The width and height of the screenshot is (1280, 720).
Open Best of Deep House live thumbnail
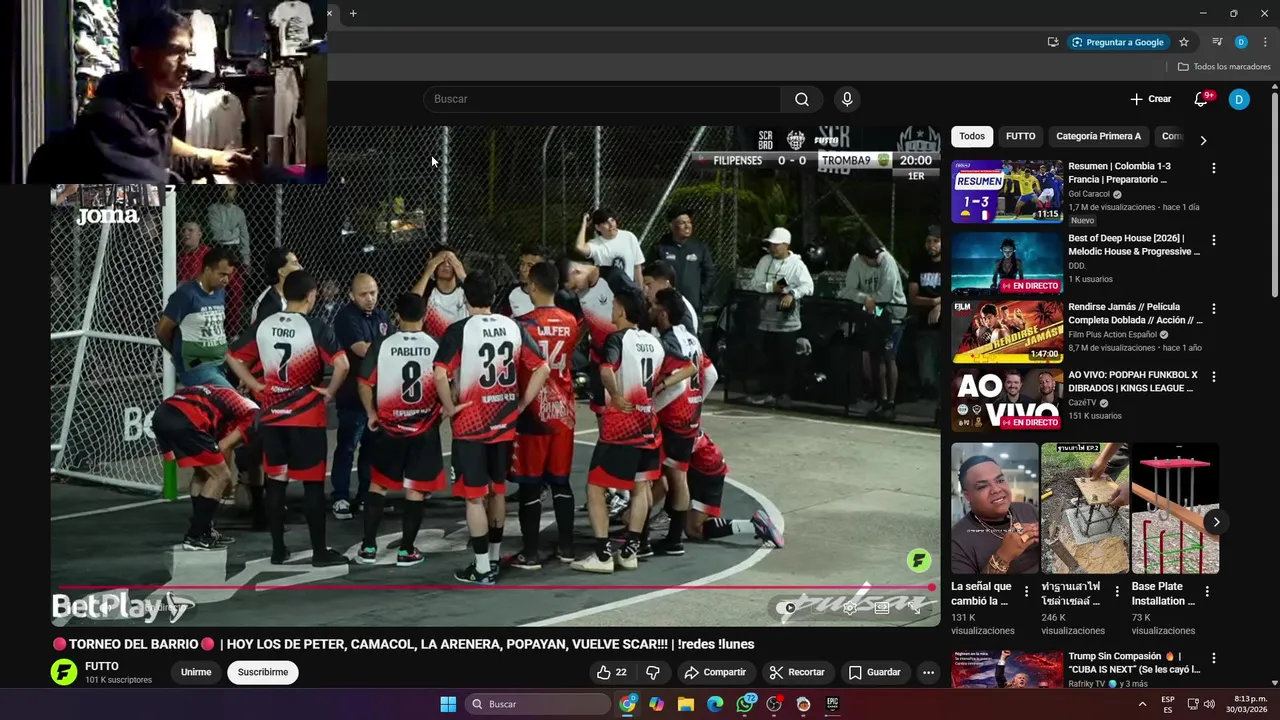(x=1007, y=263)
